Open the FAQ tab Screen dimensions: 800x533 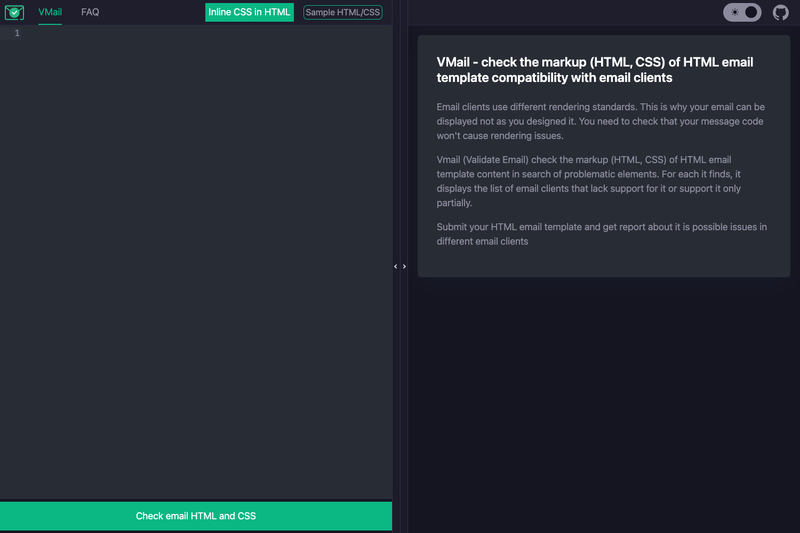[x=90, y=12]
